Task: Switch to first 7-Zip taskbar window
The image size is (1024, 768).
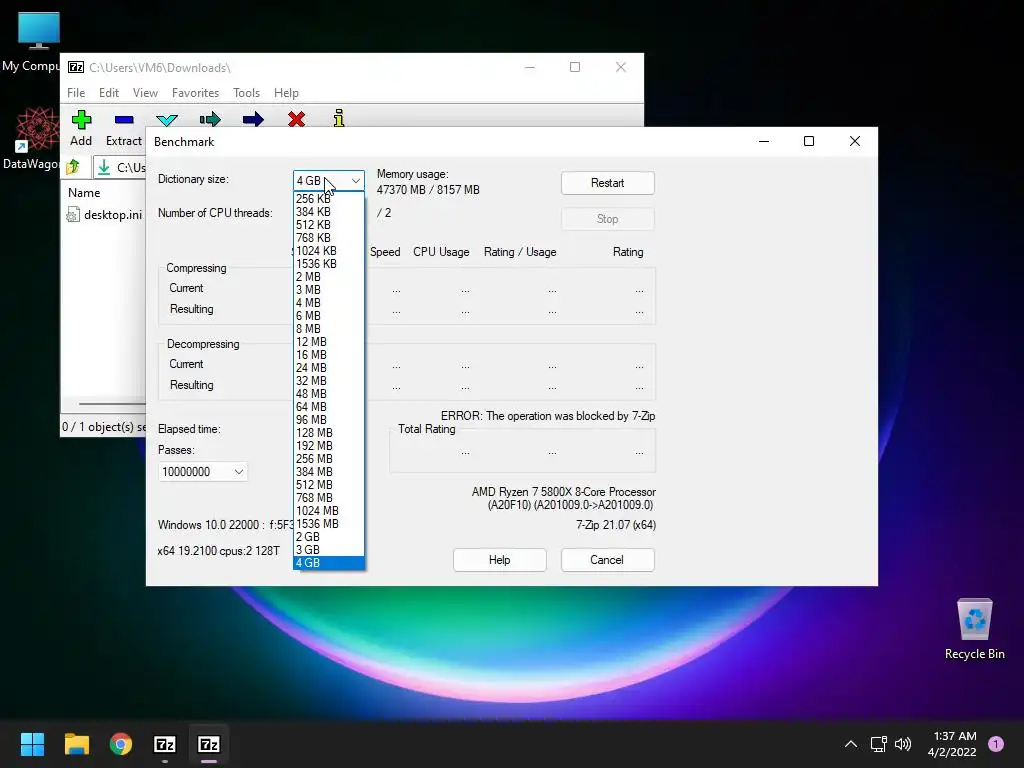Action: (165, 744)
